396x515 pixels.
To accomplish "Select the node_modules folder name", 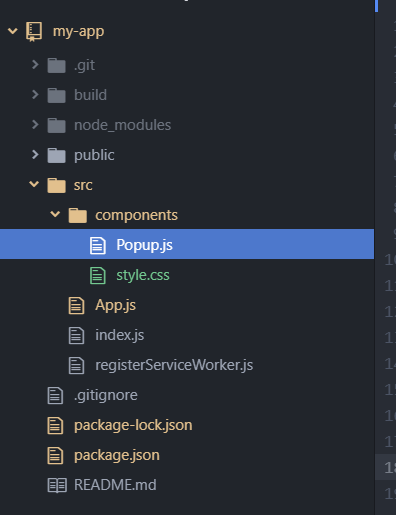I will [122, 125].
